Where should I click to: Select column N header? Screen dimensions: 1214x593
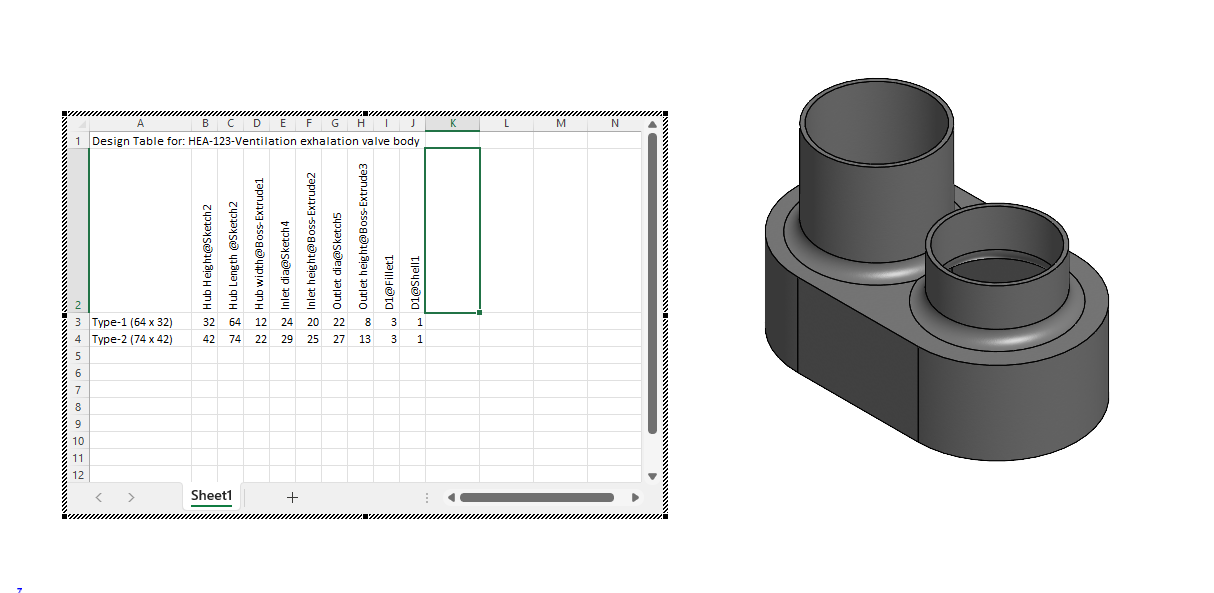pos(614,124)
